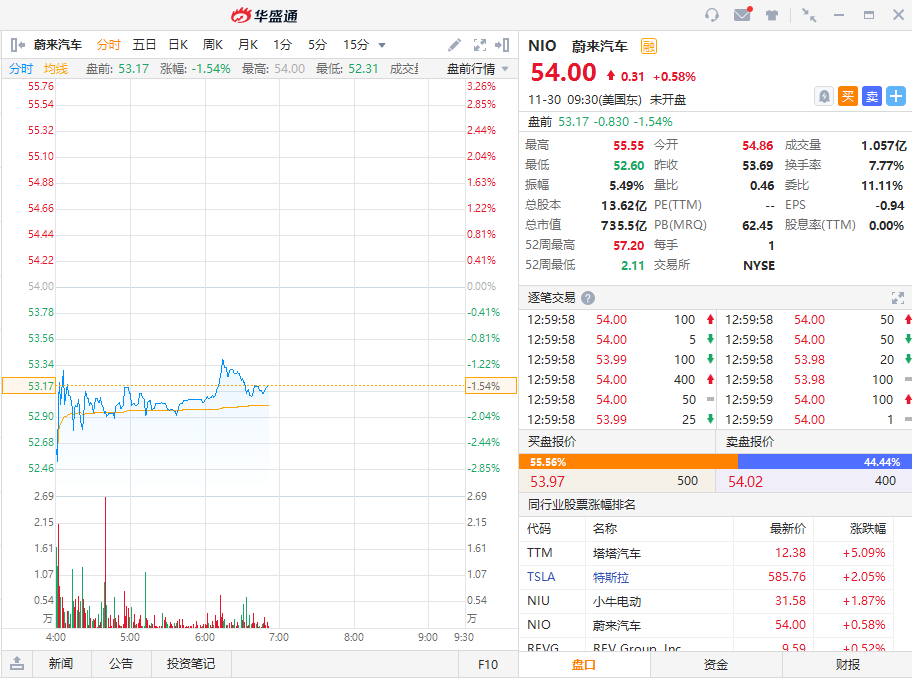Collapse left panel icon beside 蔚来汽车

click(17, 45)
